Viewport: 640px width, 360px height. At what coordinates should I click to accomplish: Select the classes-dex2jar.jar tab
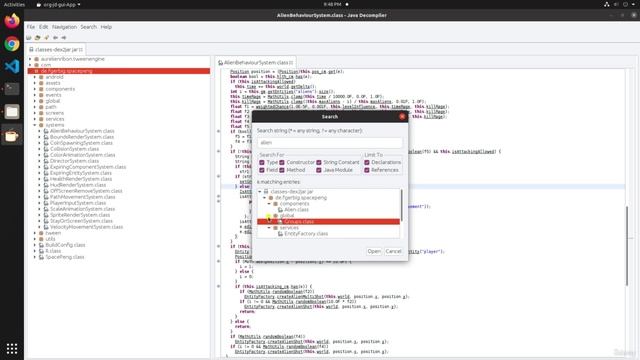pos(56,49)
